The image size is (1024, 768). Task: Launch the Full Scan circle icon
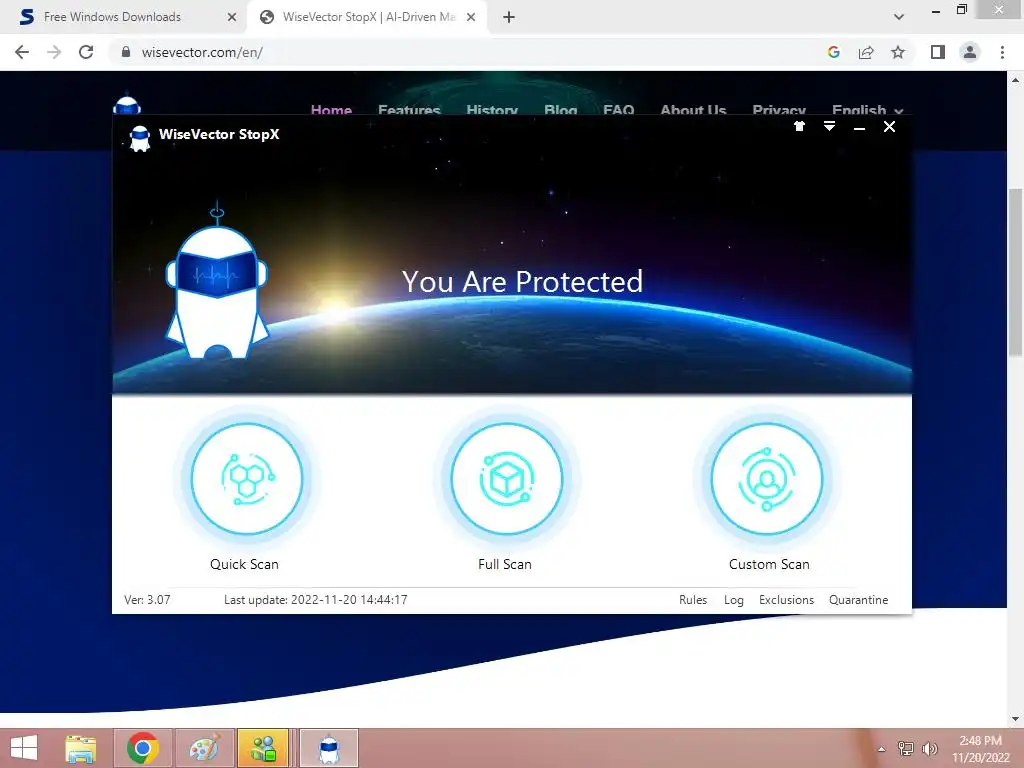[x=507, y=479]
